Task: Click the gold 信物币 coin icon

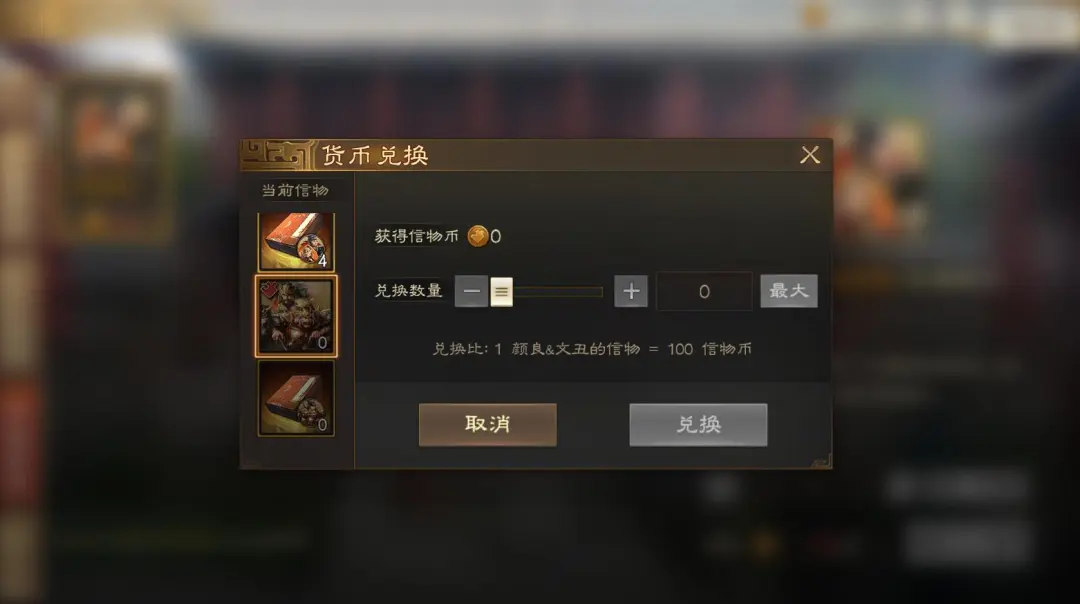Action: pos(477,236)
